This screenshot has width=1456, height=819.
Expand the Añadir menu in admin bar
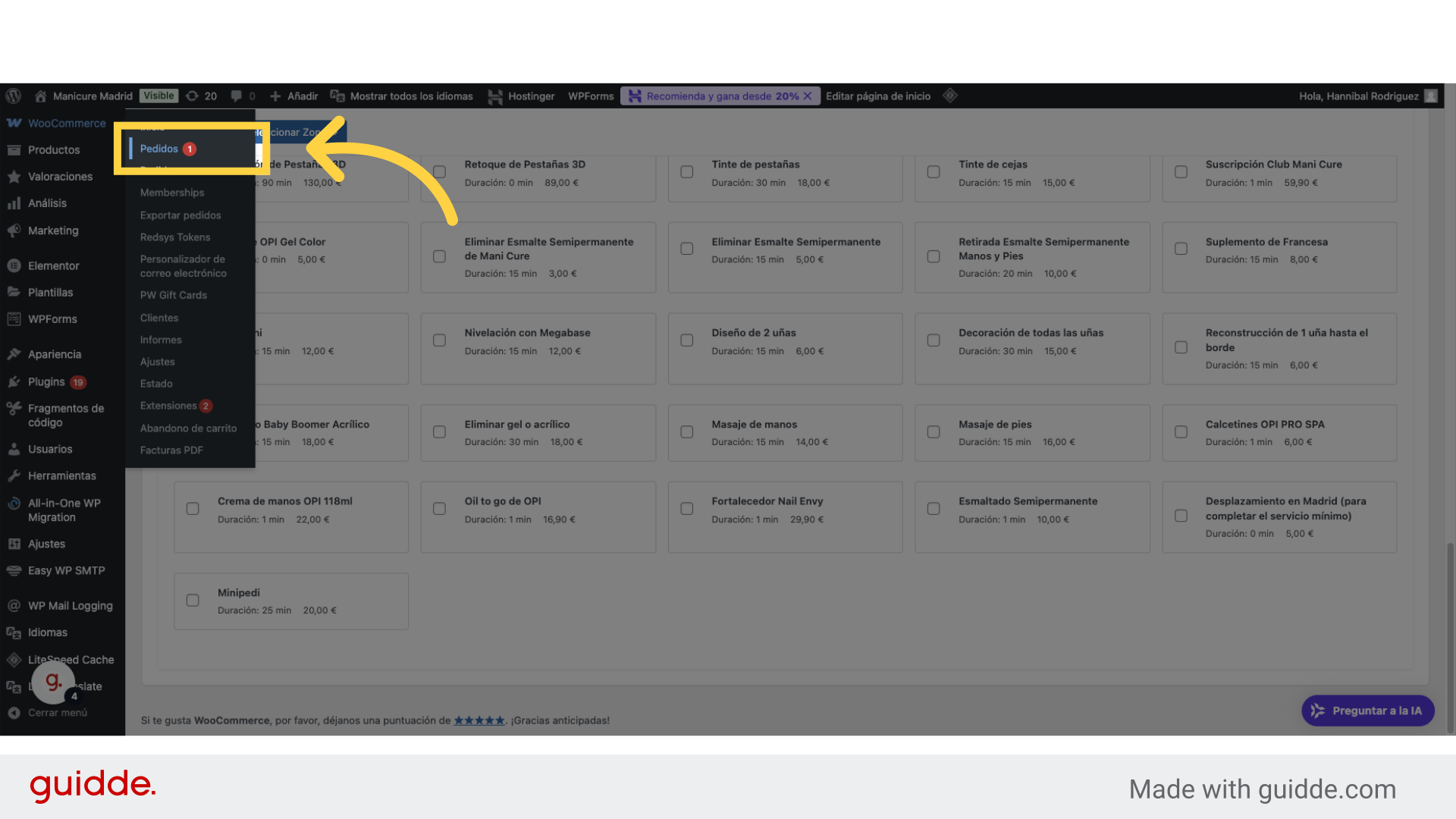tap(294, 96)
